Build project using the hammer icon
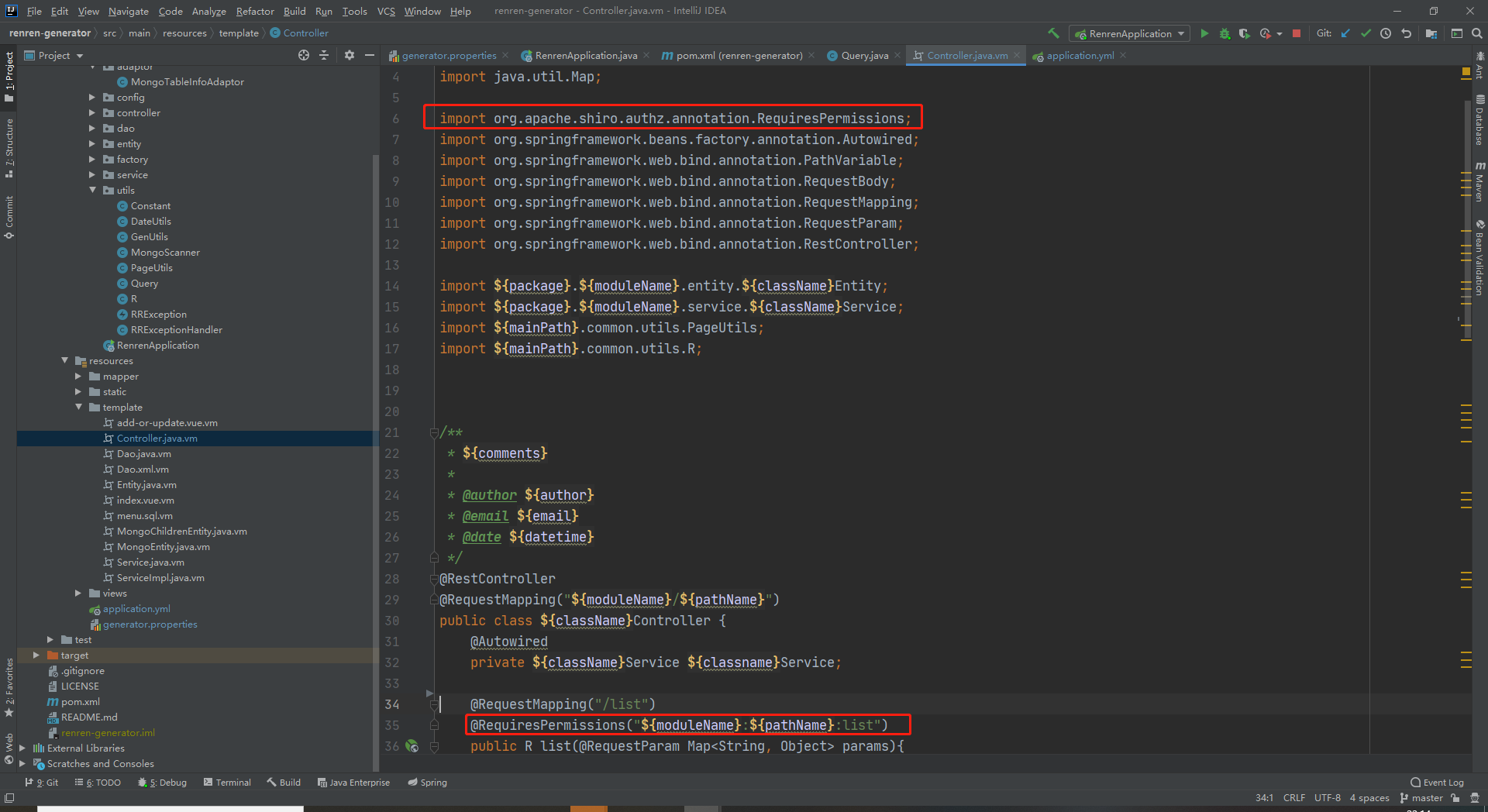Screen dimensions: 1488x812 (1053, 33)
